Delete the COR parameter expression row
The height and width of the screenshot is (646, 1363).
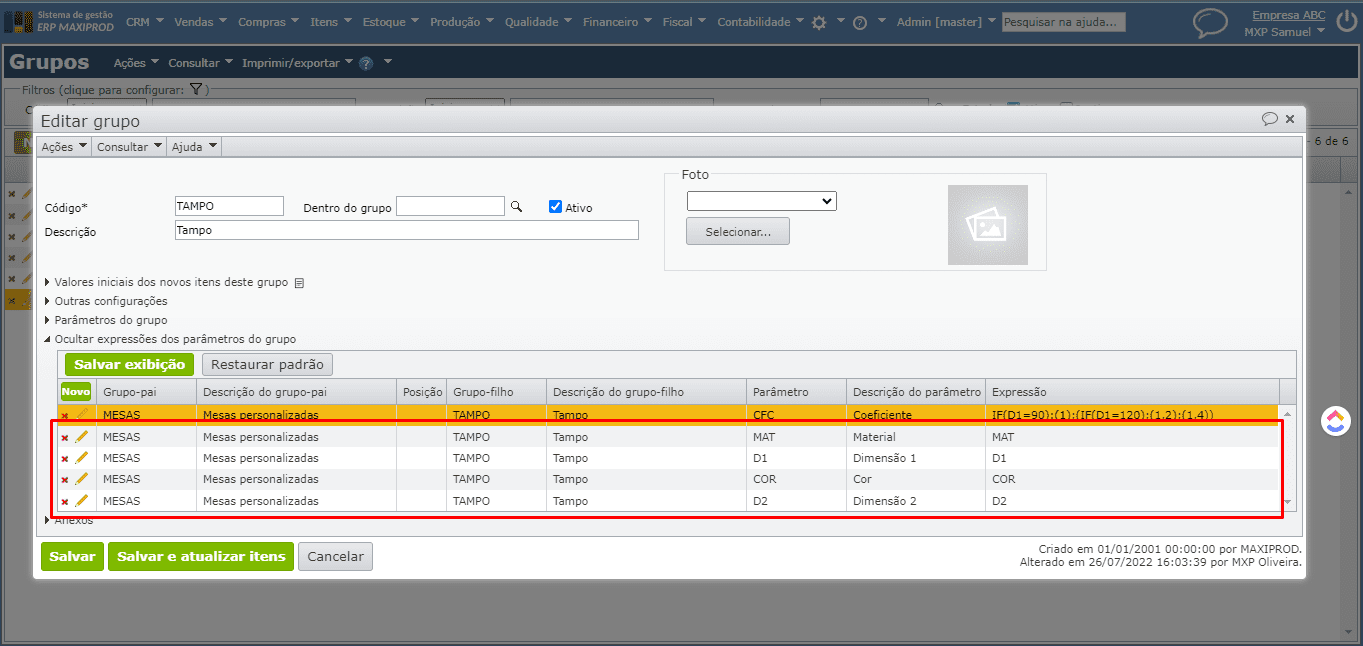pos(65,480)
